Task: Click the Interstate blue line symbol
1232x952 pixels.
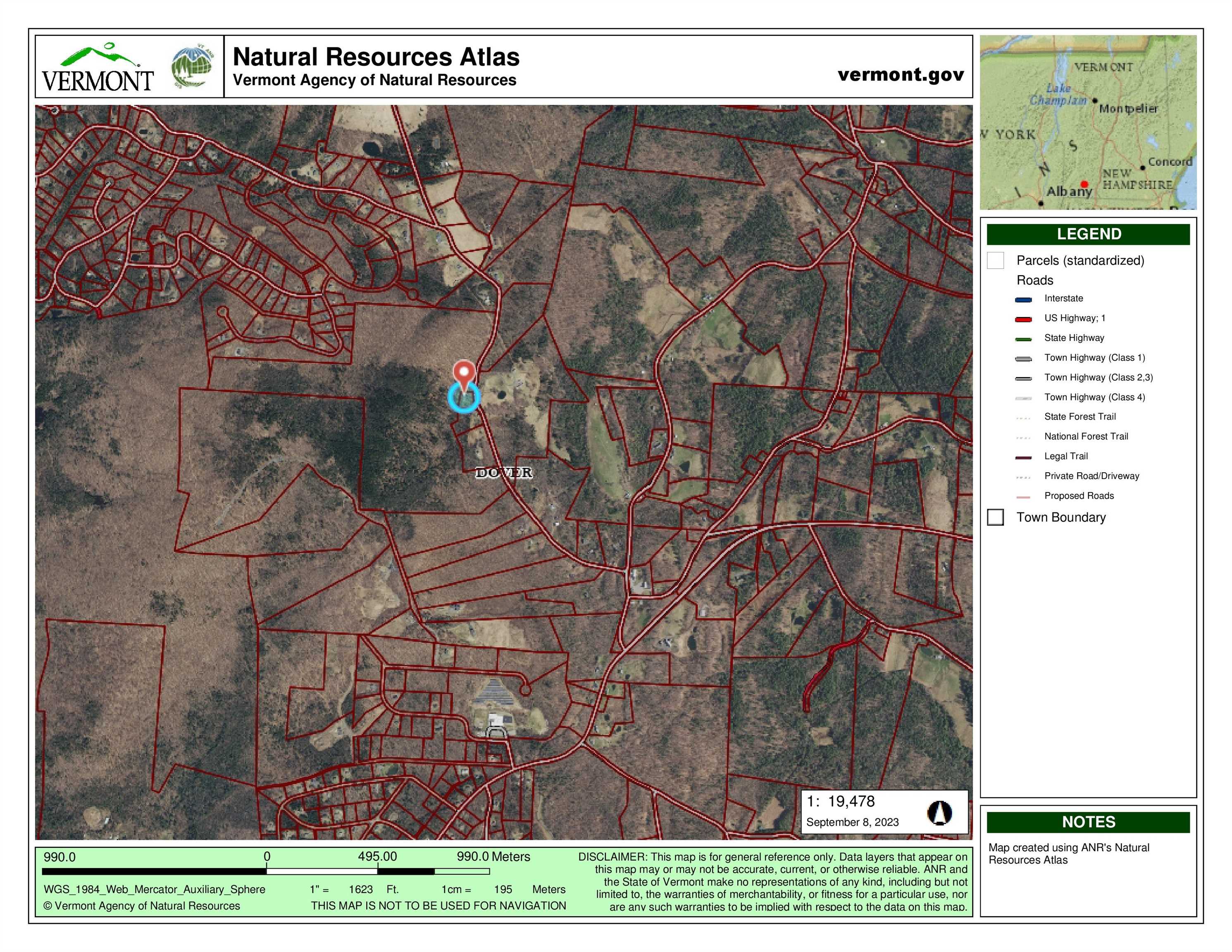Action: click(x=1023, y=300)
